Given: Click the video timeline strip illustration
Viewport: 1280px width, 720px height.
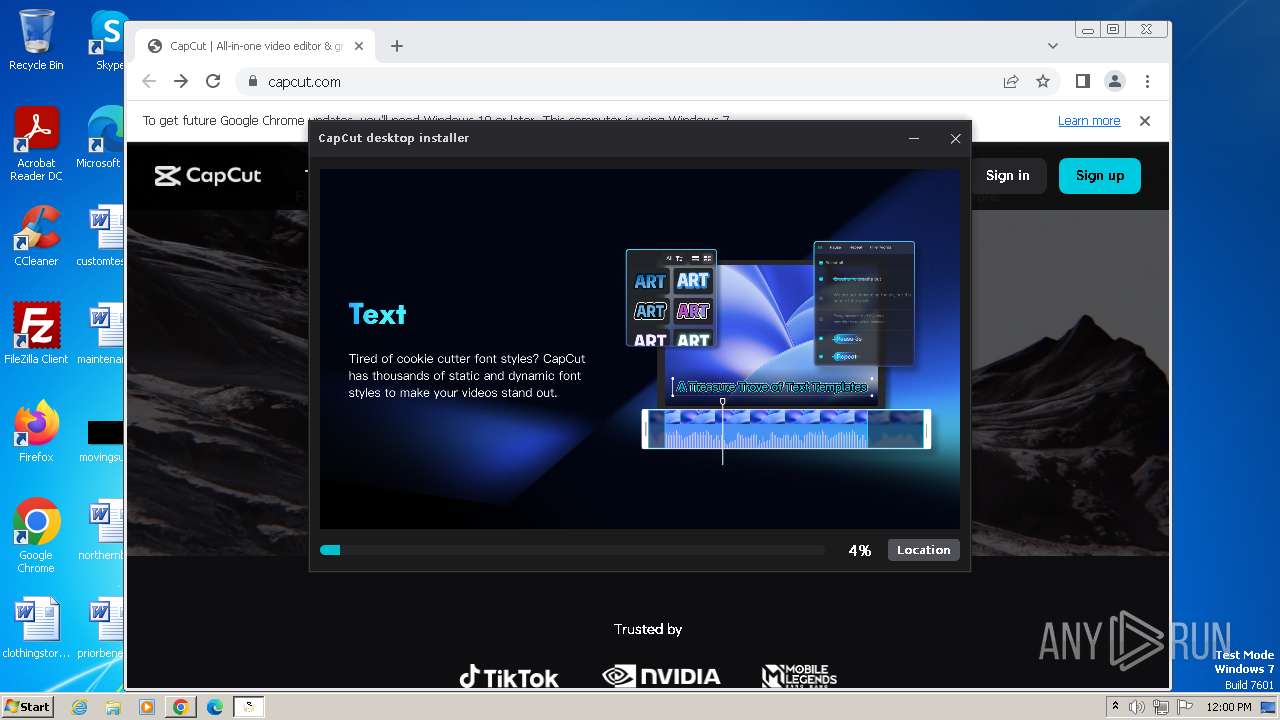Looking at the screenshot, I should tap(786, 429).
